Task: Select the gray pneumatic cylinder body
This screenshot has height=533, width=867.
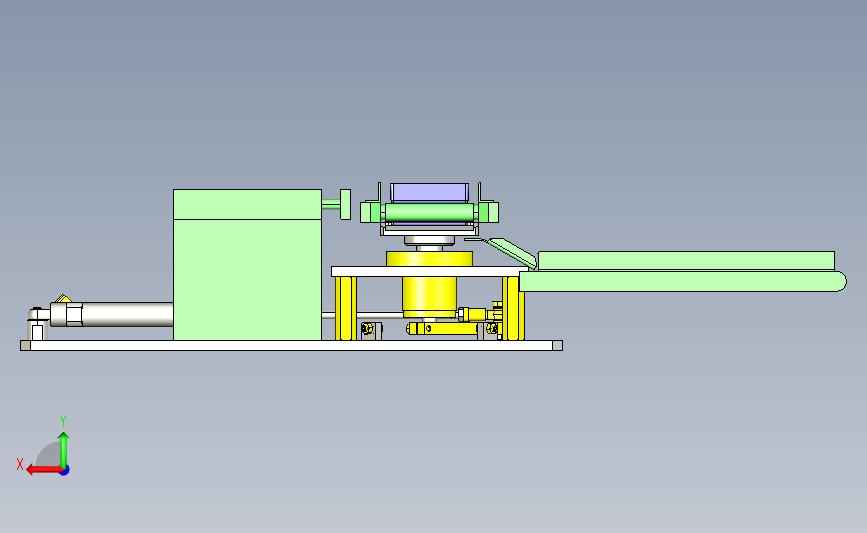Action: click(x=127, y=314)
